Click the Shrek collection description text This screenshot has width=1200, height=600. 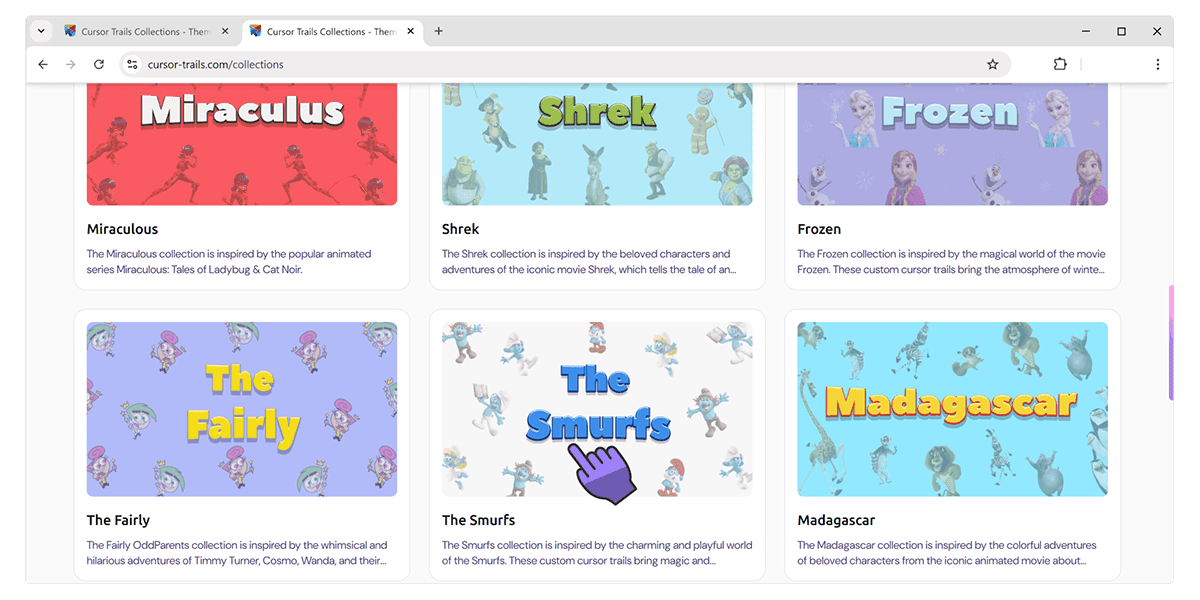[x=590, y=262]
